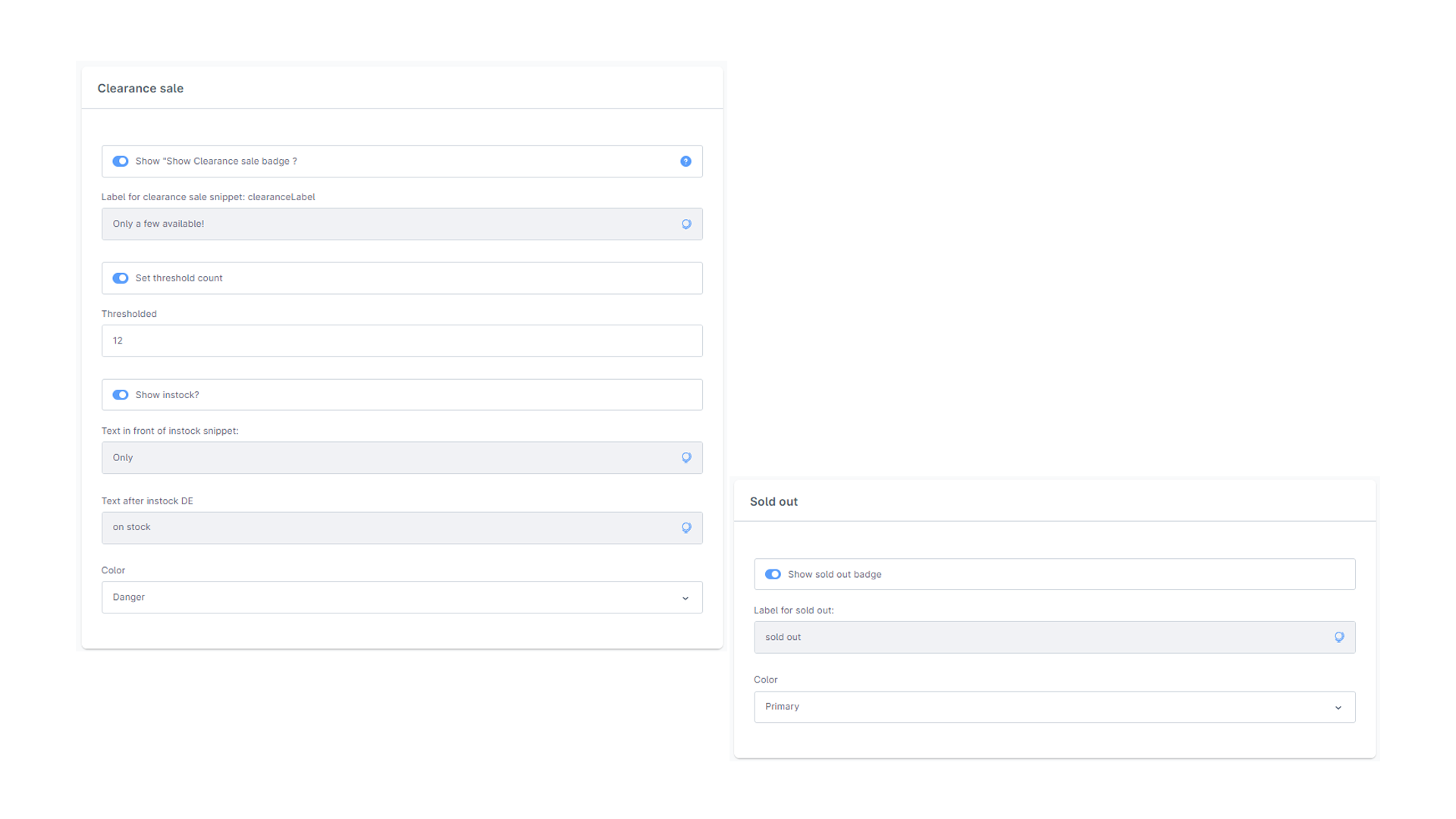This screenshot has height=819, width=1456.
Task: Toggle Show sold out badge switch
Action: click(x=773, y=574)
